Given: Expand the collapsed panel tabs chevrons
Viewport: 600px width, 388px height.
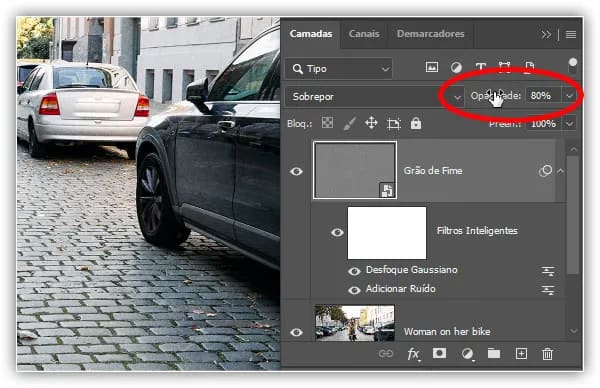Looking at the screenshot, I should tap(546, 35).
